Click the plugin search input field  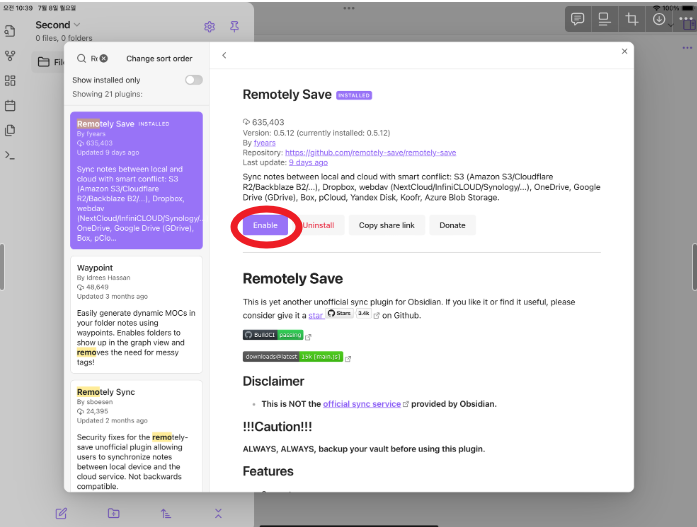tap(92, 58)
